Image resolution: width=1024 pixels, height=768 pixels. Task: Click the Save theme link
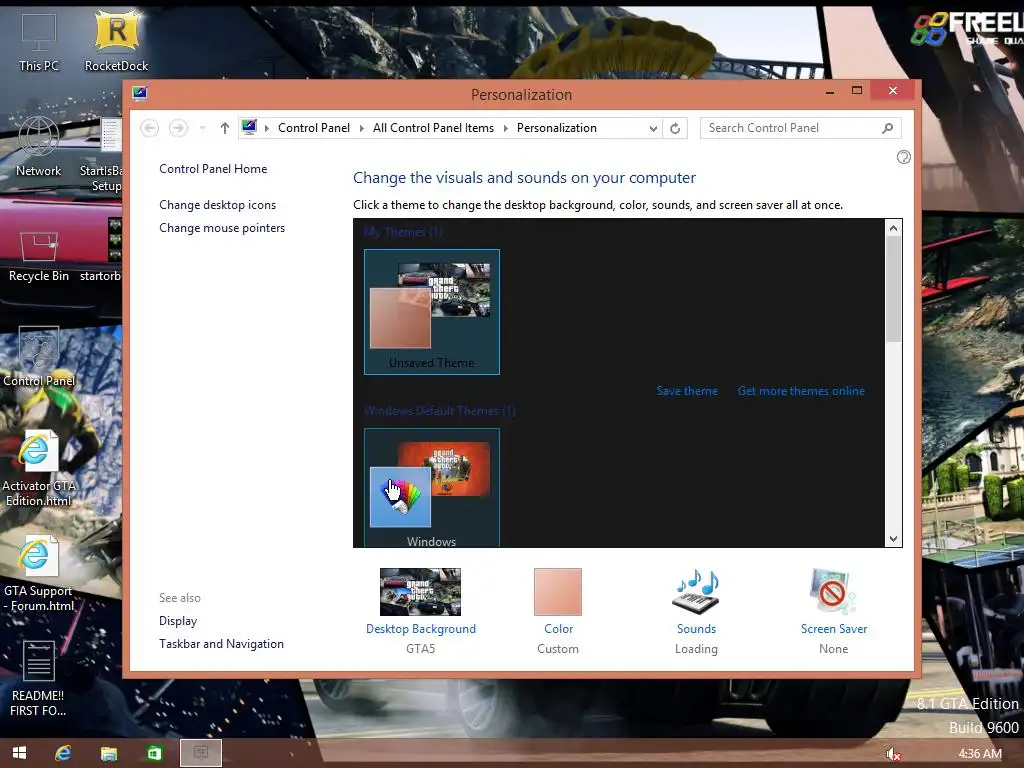pyautogui.click(x=687, y=391)
